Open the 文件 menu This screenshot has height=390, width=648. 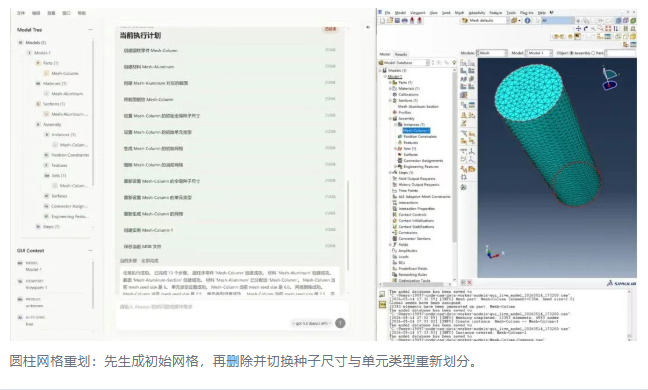tap(21, 13)
